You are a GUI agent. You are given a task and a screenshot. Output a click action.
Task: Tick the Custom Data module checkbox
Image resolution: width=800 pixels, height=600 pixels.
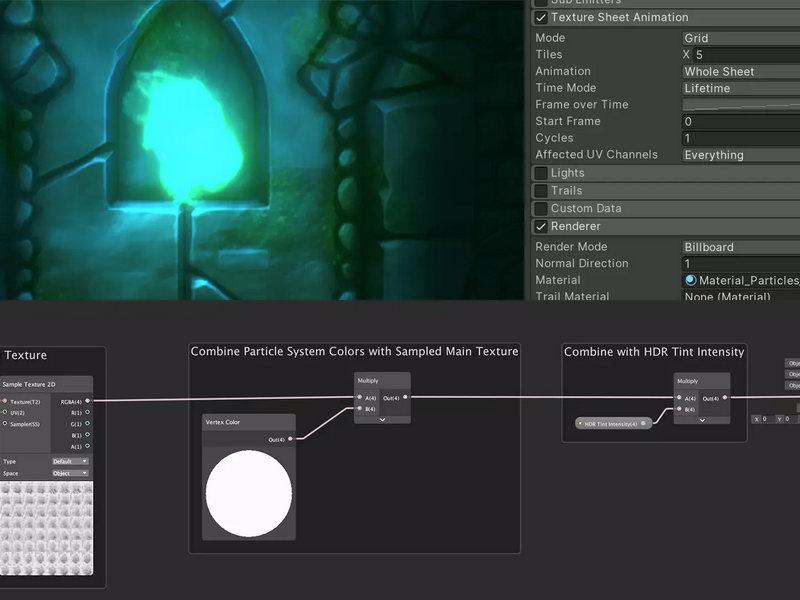[541, 209]
